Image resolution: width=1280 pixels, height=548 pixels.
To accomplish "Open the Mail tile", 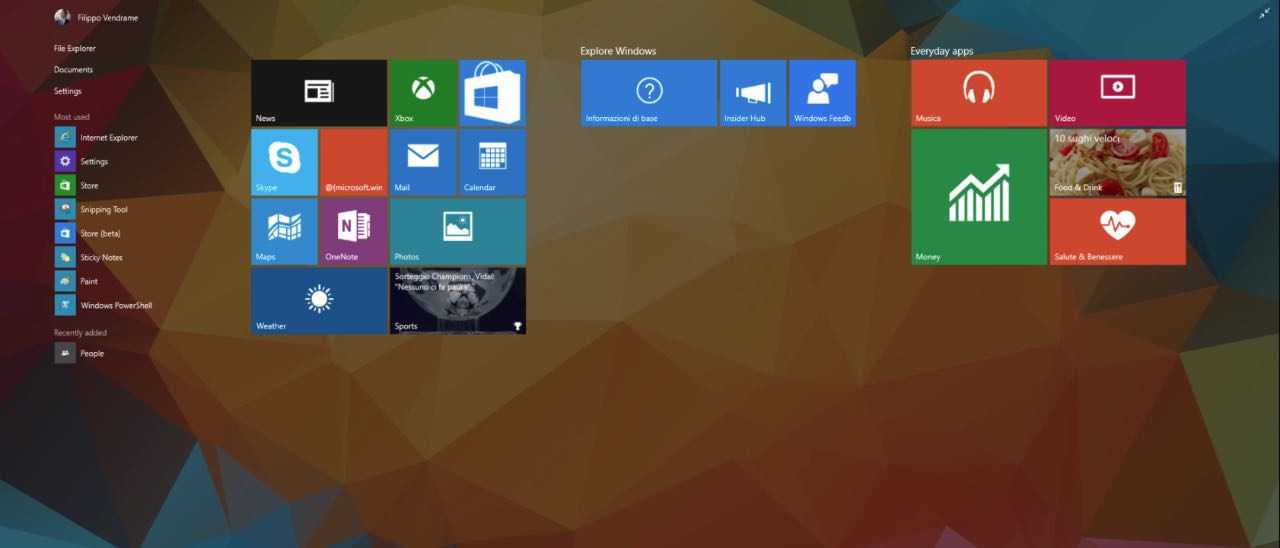I will tap(423, 162).
